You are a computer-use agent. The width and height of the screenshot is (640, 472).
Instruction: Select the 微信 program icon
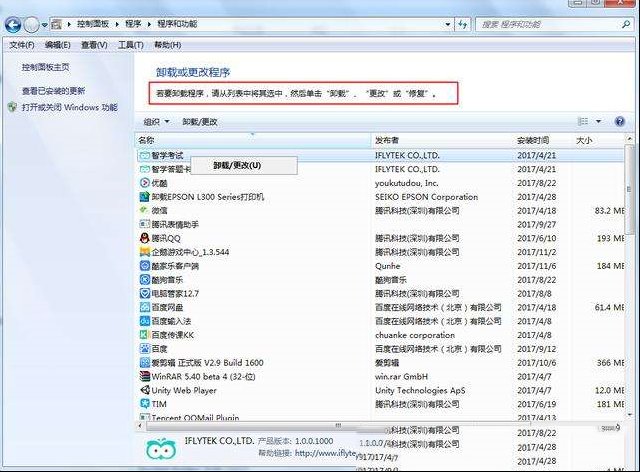145,210
